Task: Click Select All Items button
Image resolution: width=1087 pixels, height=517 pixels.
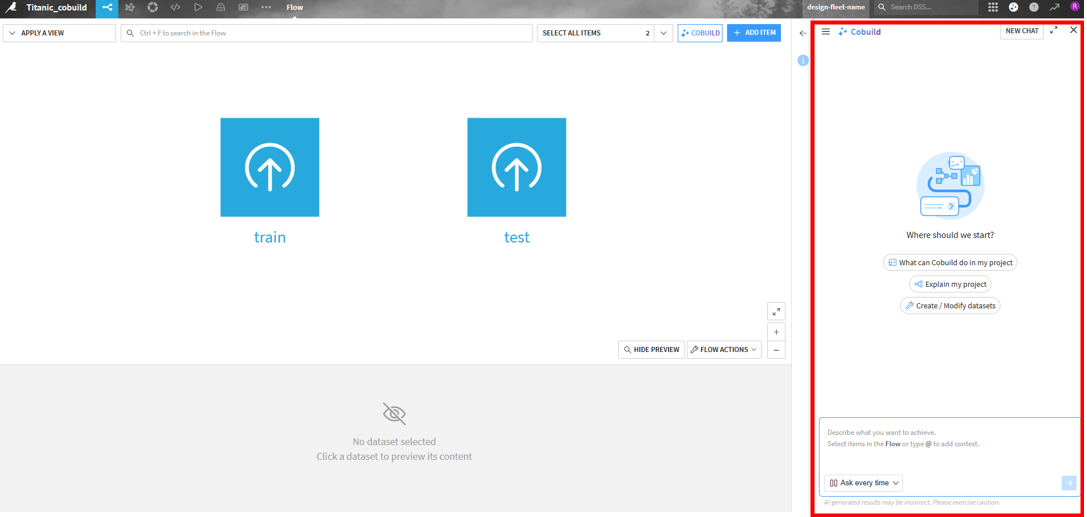Action: click(x=595, y=33)
